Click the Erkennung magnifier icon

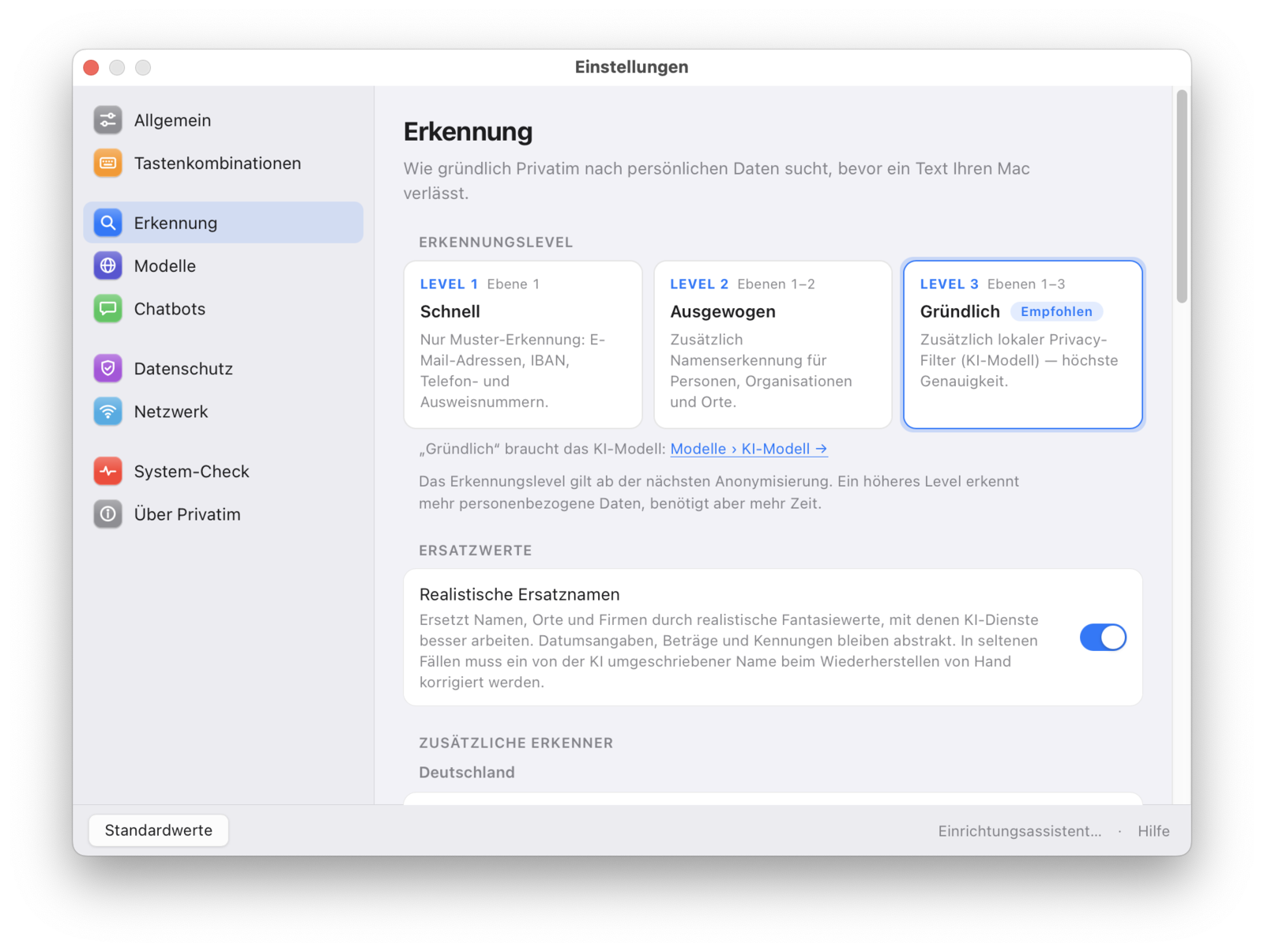108,223
